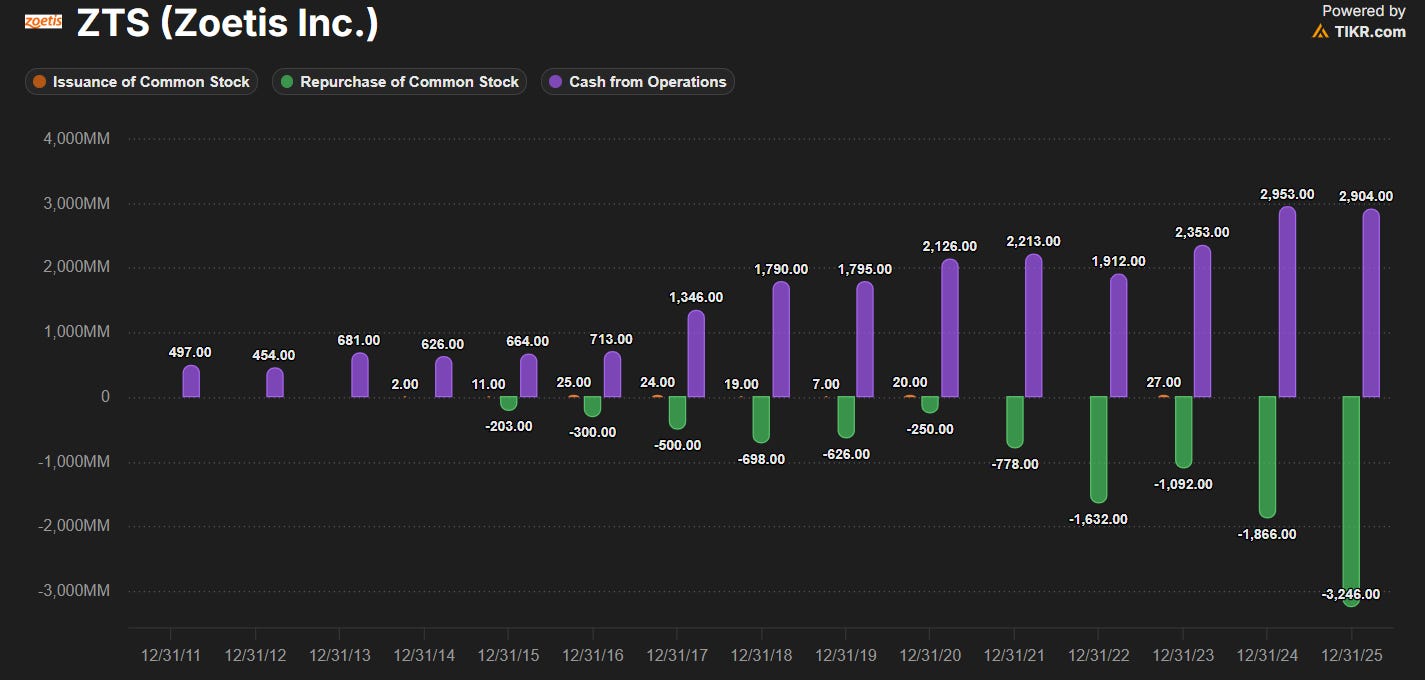Open the TIKR.com link
Screen dimensions: 1425x680
click(x=1370, y=31)
